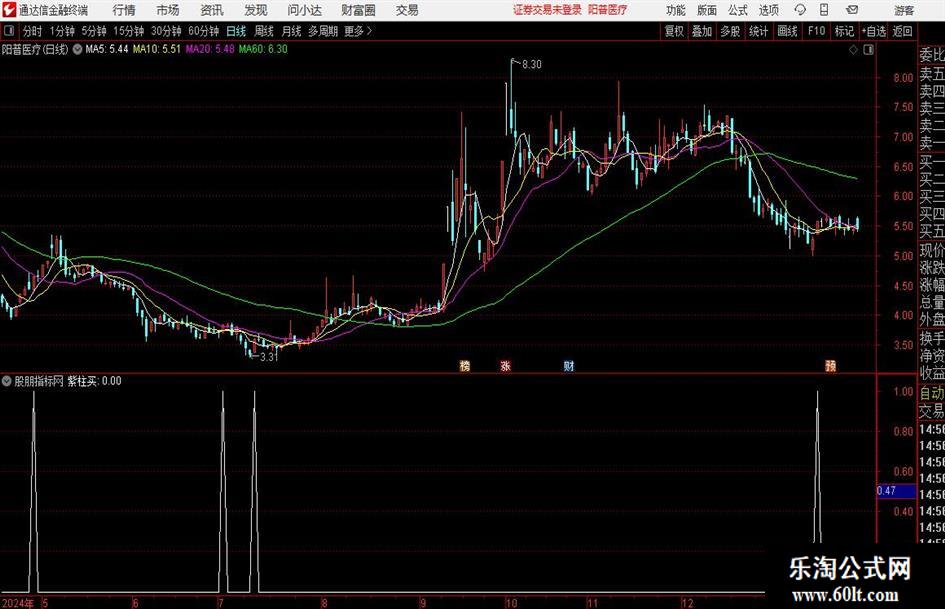Open the 功能 menu
Image resolution: width=945 pixels, height=609 pixels.
(676, 10)
